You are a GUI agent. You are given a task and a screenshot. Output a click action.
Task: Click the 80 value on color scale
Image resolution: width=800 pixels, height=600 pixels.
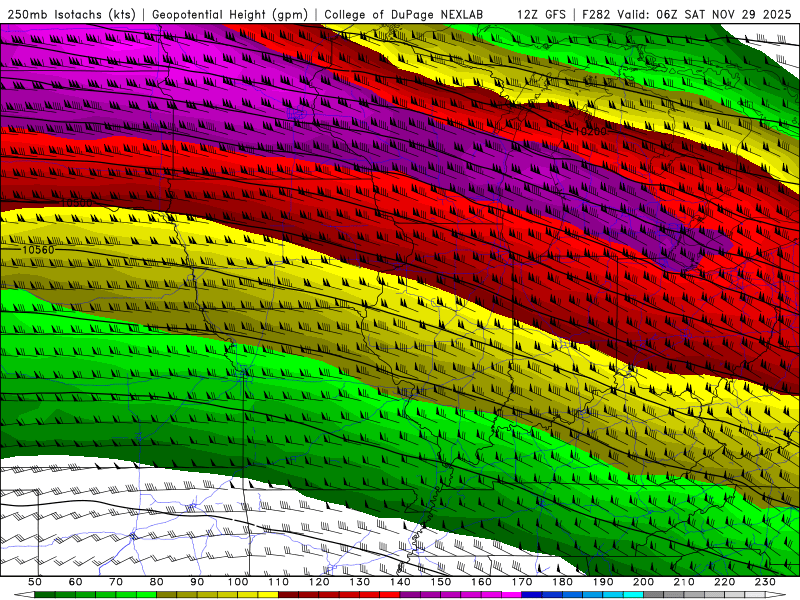click(157, 582)
